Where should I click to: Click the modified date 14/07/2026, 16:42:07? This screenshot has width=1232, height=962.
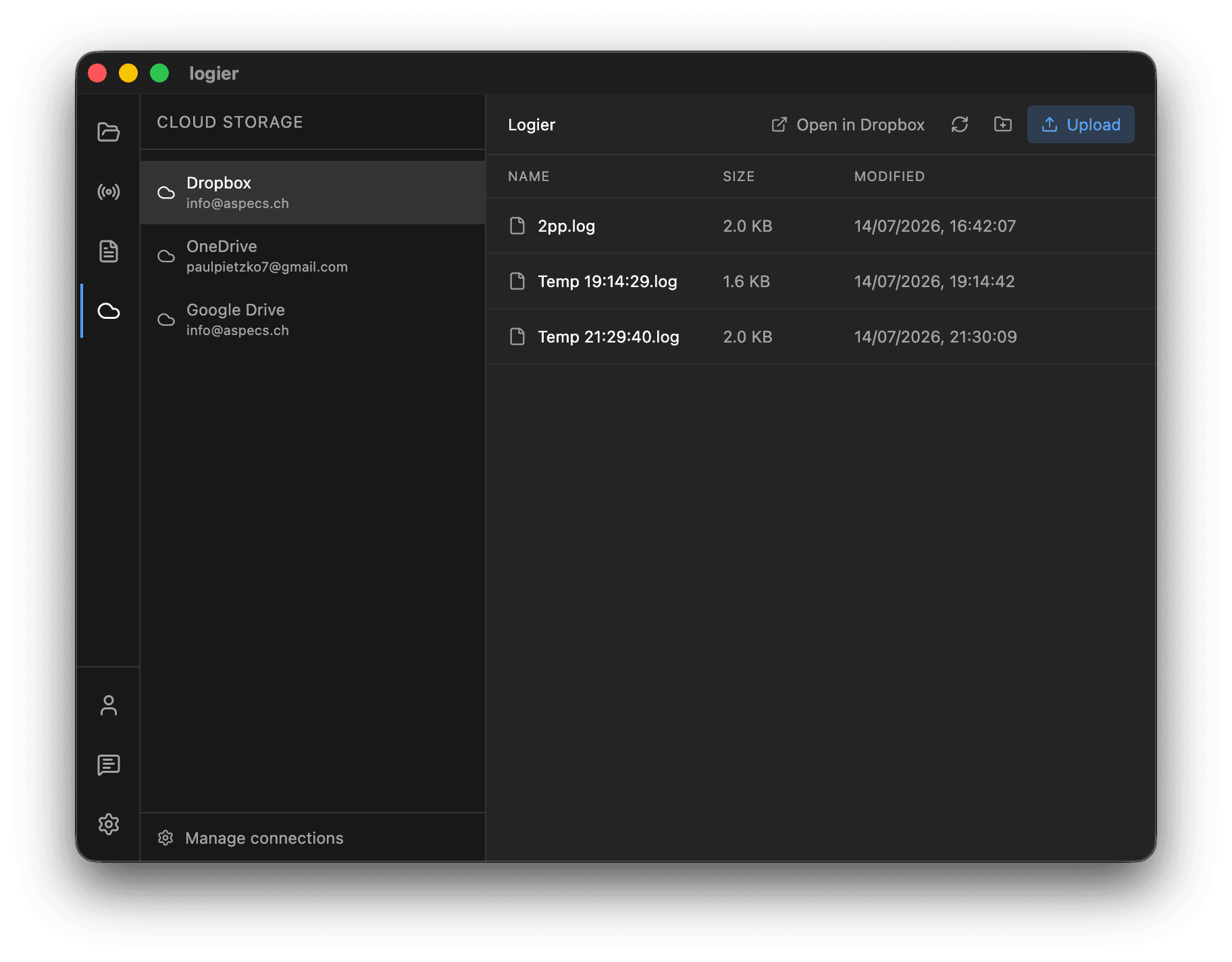(935, 226)
